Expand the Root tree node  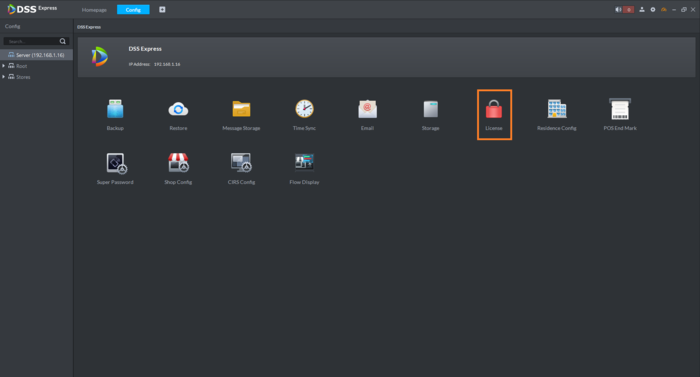coord(4,66)
